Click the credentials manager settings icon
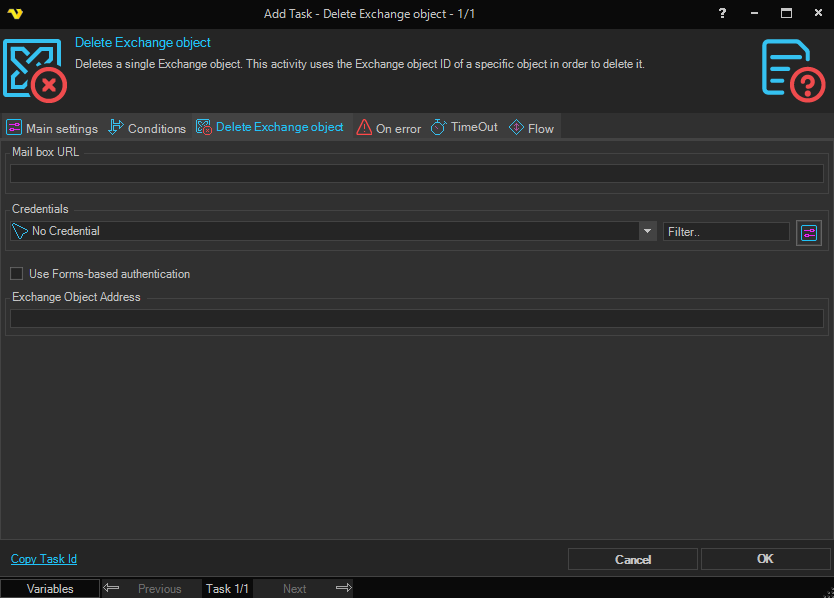This screenshot has width=834, height=598. [808, 232]
